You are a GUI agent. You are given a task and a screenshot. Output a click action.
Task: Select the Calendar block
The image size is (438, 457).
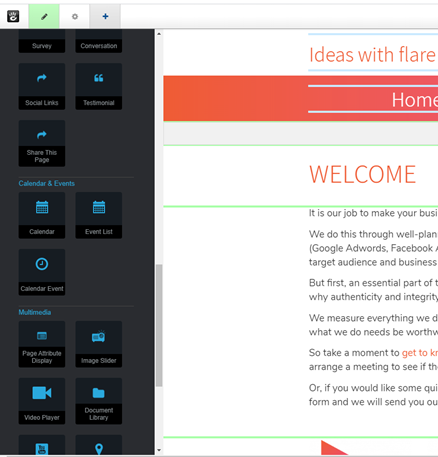[x=42, y=215]
